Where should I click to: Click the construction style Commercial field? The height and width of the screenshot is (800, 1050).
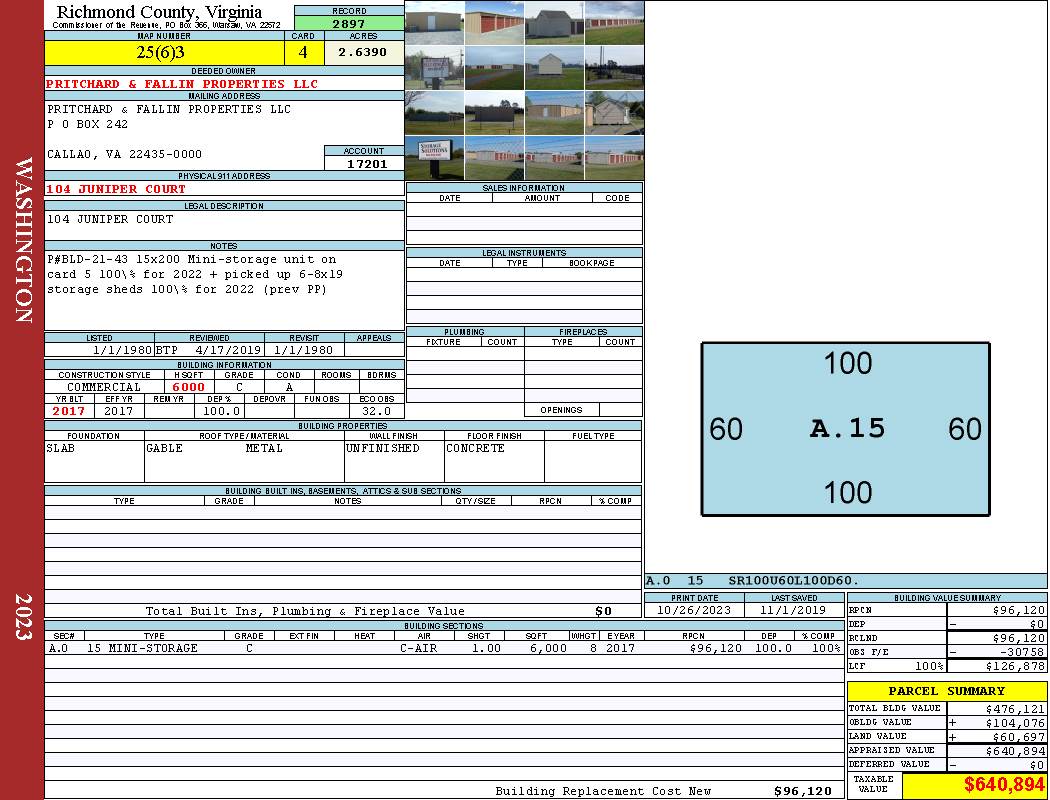click(x=104, y=387)
